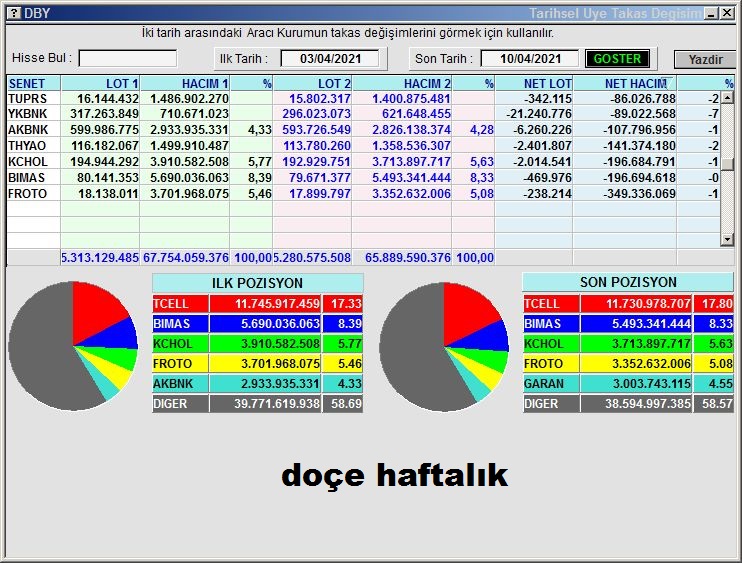
Task: Click the table vertical scrollbar thumb
Action: tap(727, 164)
